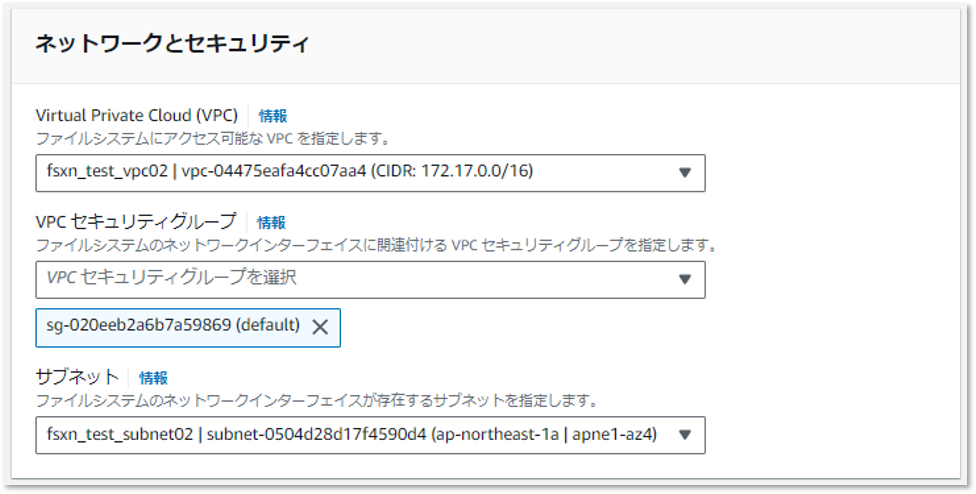Click the security group helper description text

[x=376, y=245]
